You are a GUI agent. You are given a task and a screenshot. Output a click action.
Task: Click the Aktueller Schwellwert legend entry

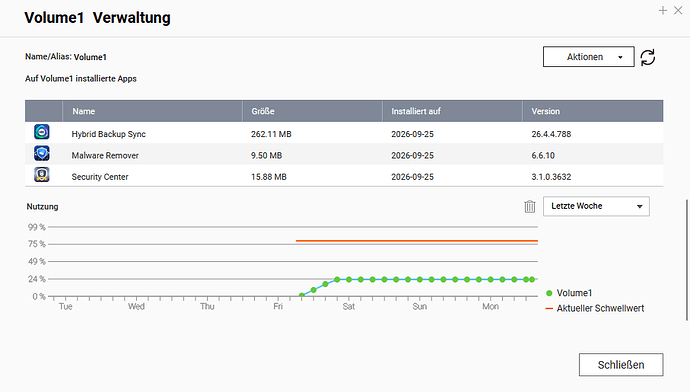595,308
